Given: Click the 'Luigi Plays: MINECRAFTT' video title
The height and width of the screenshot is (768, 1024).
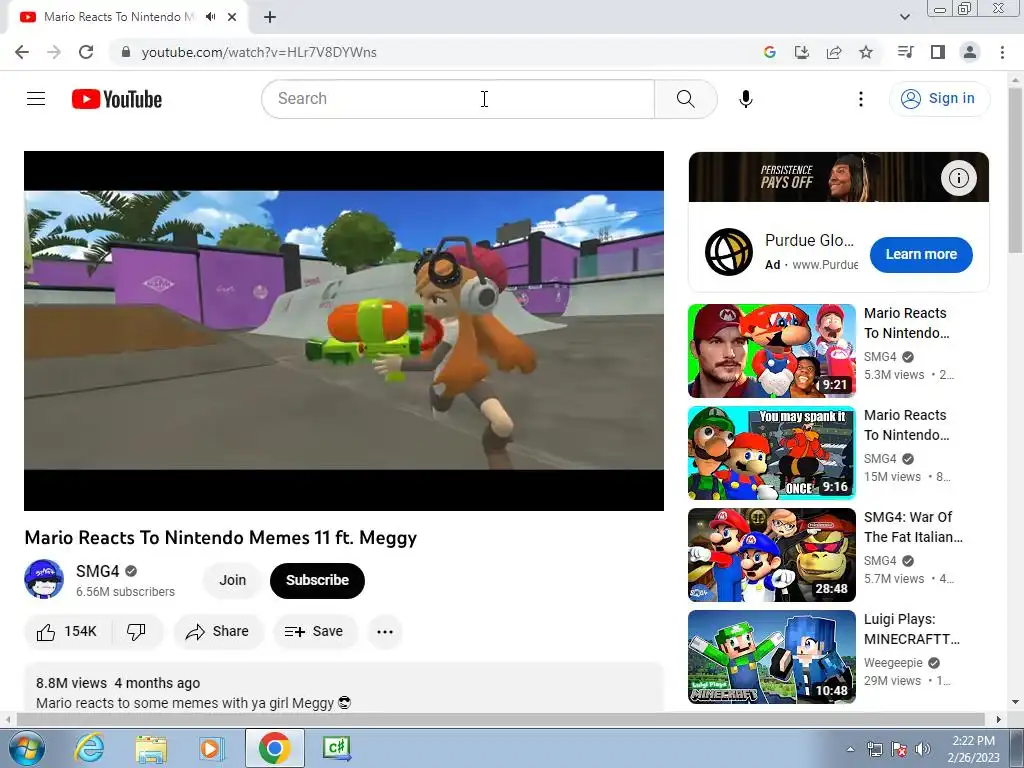Looking at the screenshot, I should (912, 629).
